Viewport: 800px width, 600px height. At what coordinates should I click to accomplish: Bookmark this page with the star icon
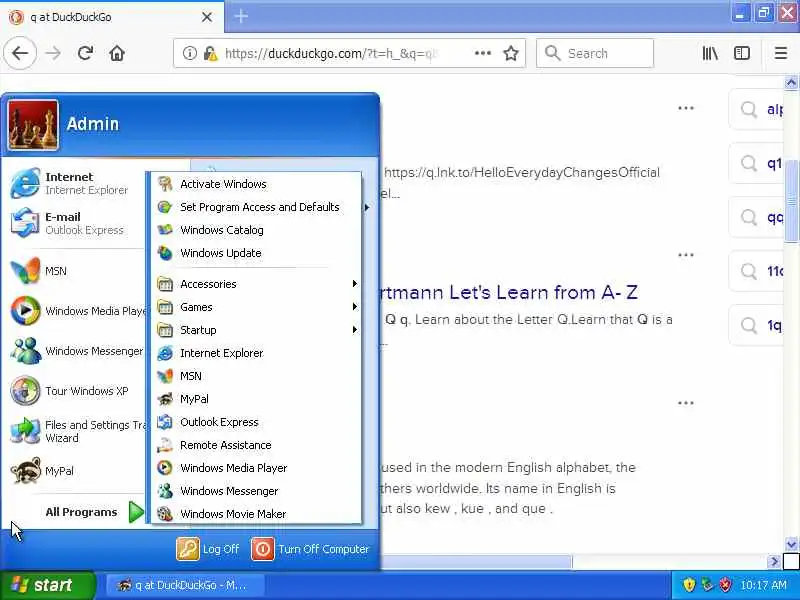pos(511,53)
